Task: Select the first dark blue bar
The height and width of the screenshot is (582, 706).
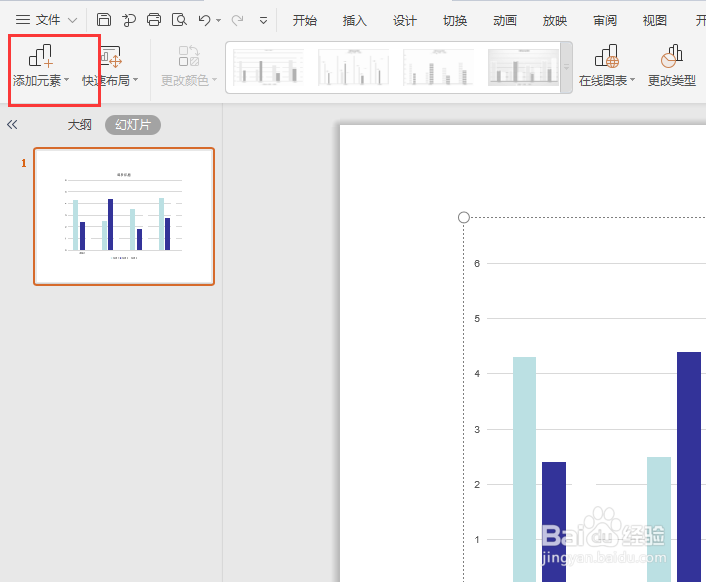Action: coord(554,522)
